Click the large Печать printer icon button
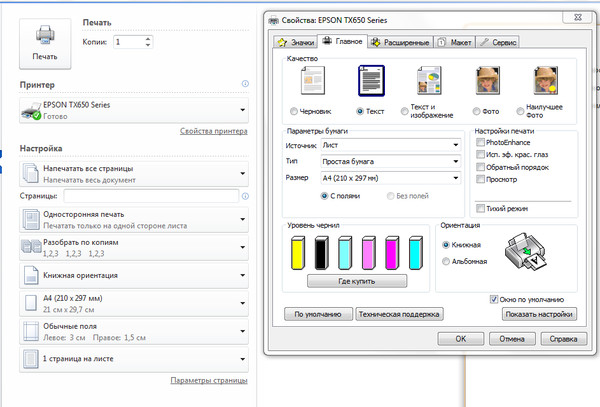 pyautogui.click(x=46, y=43)
